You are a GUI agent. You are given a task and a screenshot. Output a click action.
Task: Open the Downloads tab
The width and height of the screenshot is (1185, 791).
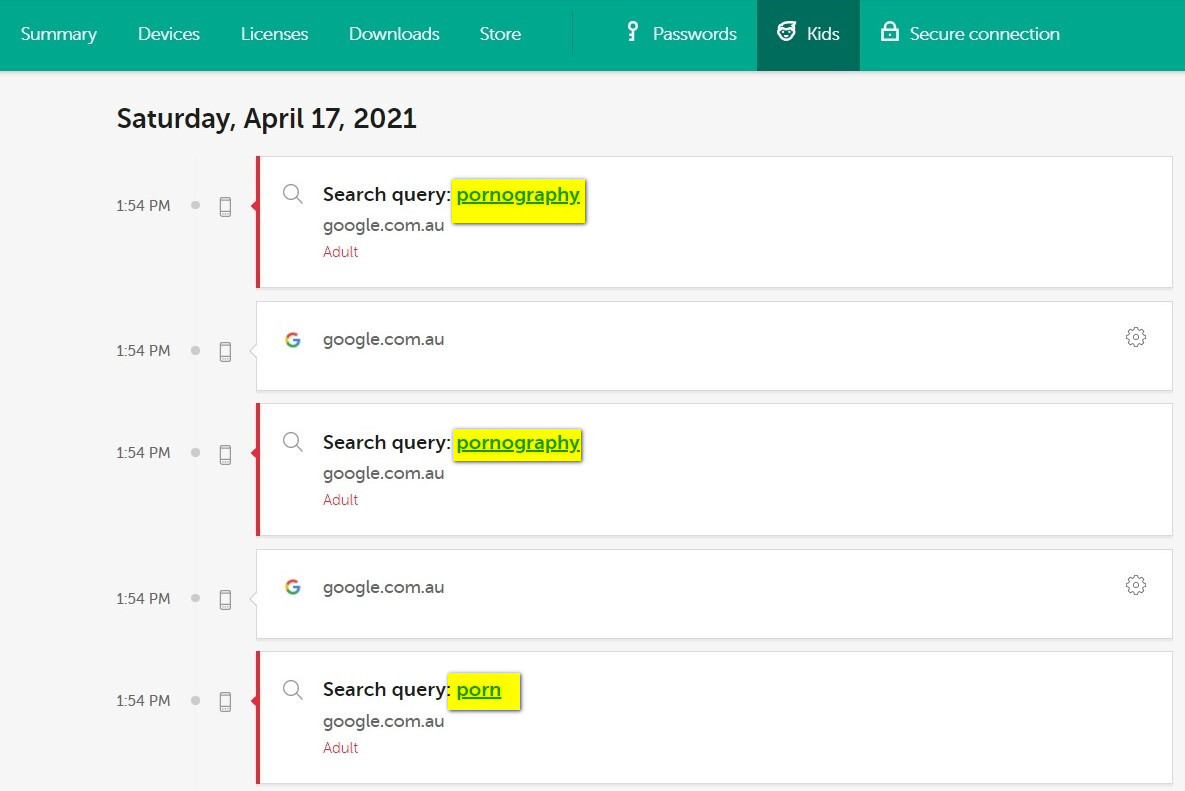[x=394, y=34]
